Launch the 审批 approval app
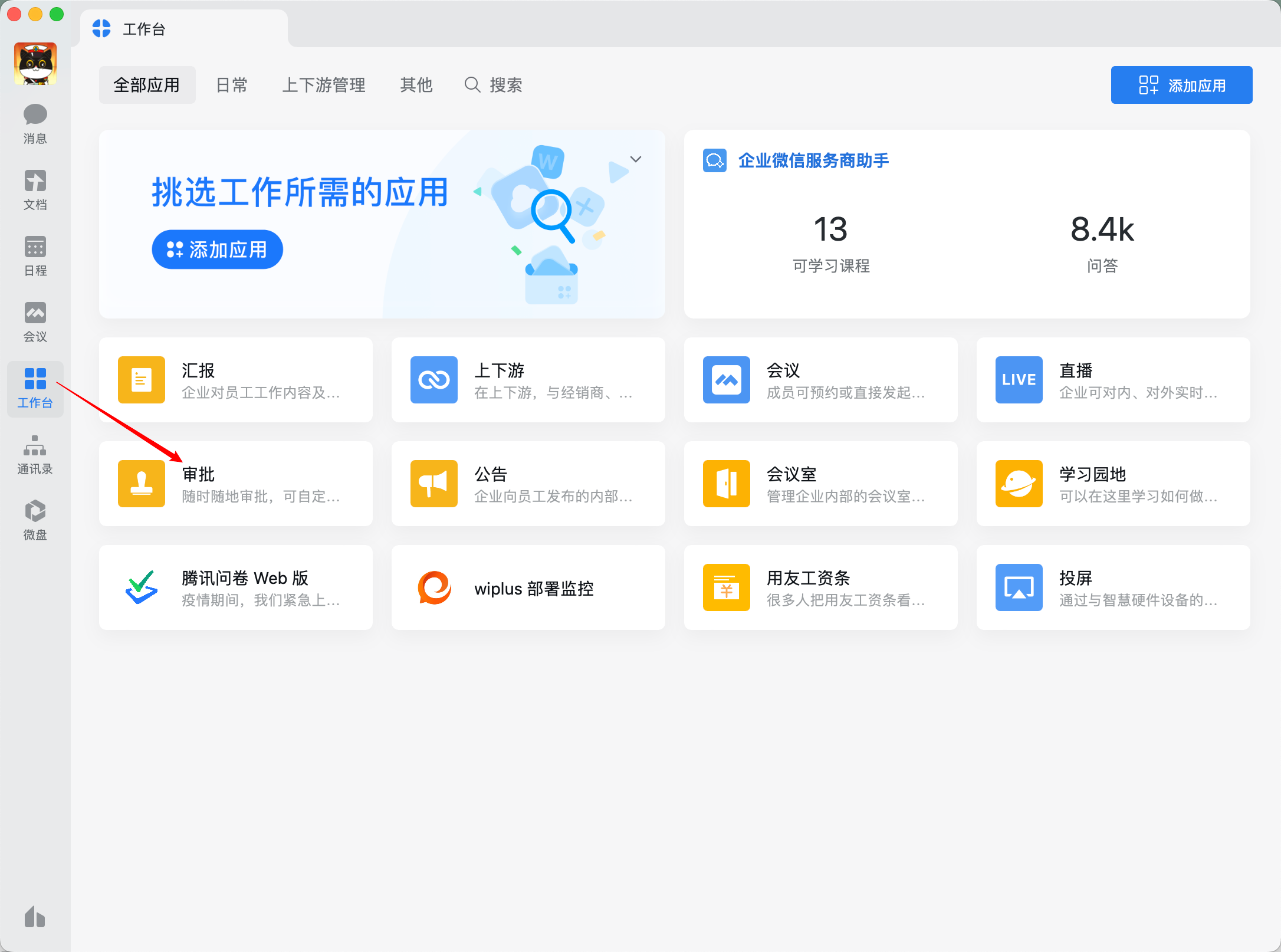Screen dimensions: 1281x952 235,484
